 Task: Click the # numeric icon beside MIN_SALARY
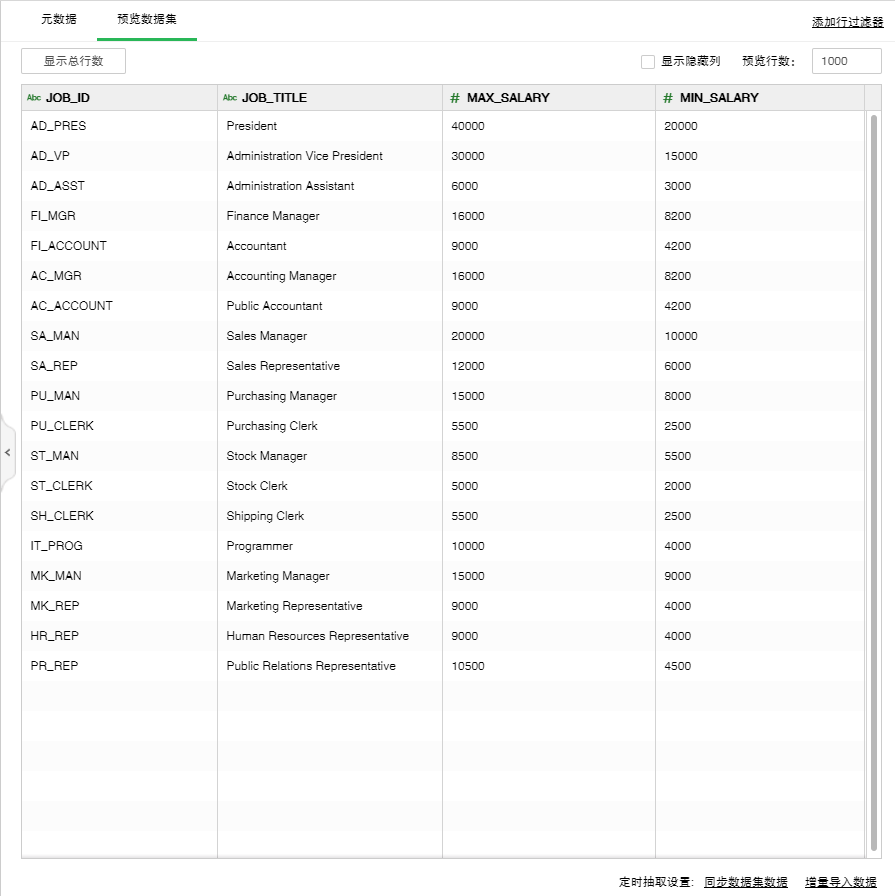(x=668, y=98)
